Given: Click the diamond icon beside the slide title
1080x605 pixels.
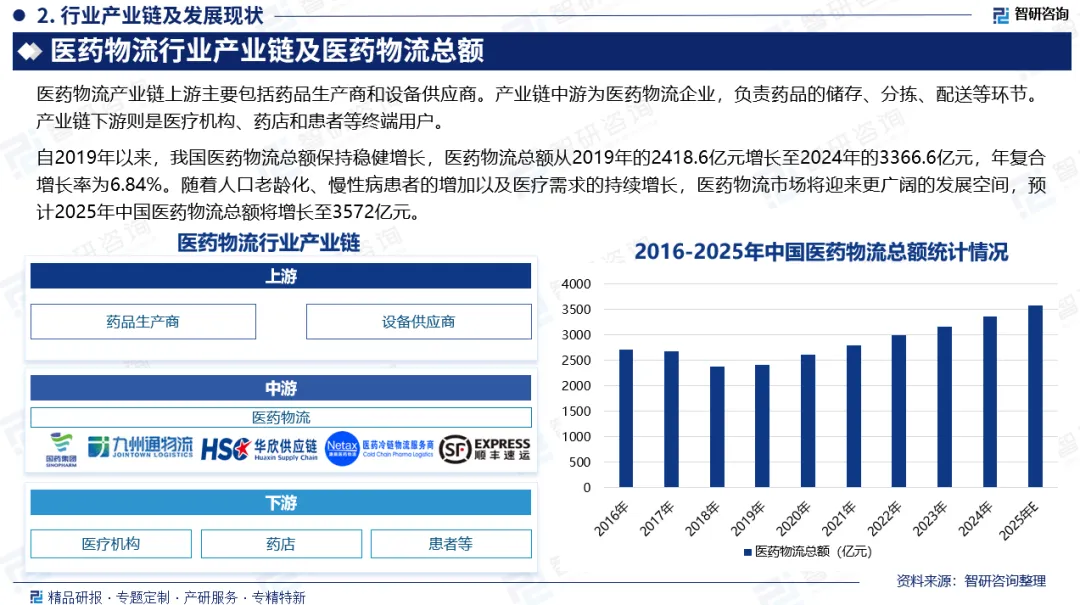Looking at the screenshot, I should (30, 52).
